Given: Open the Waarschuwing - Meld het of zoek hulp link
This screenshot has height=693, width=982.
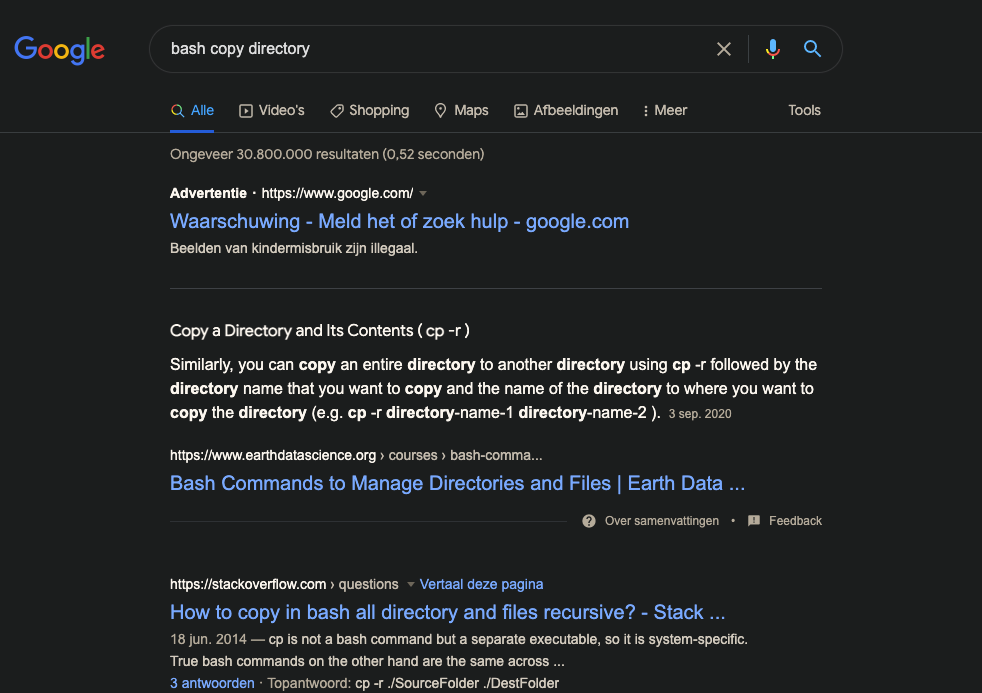Looking at the screenshot, I should (399, 221).
